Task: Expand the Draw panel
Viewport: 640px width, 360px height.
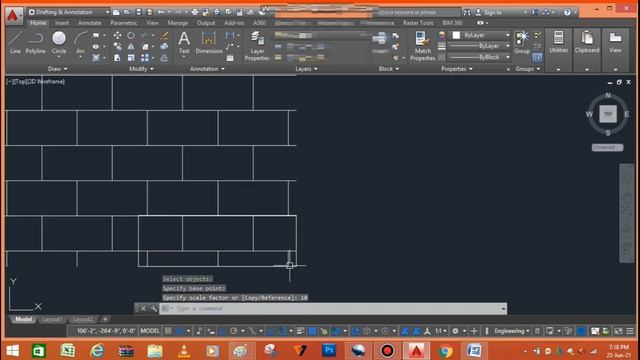Action: 58,69
